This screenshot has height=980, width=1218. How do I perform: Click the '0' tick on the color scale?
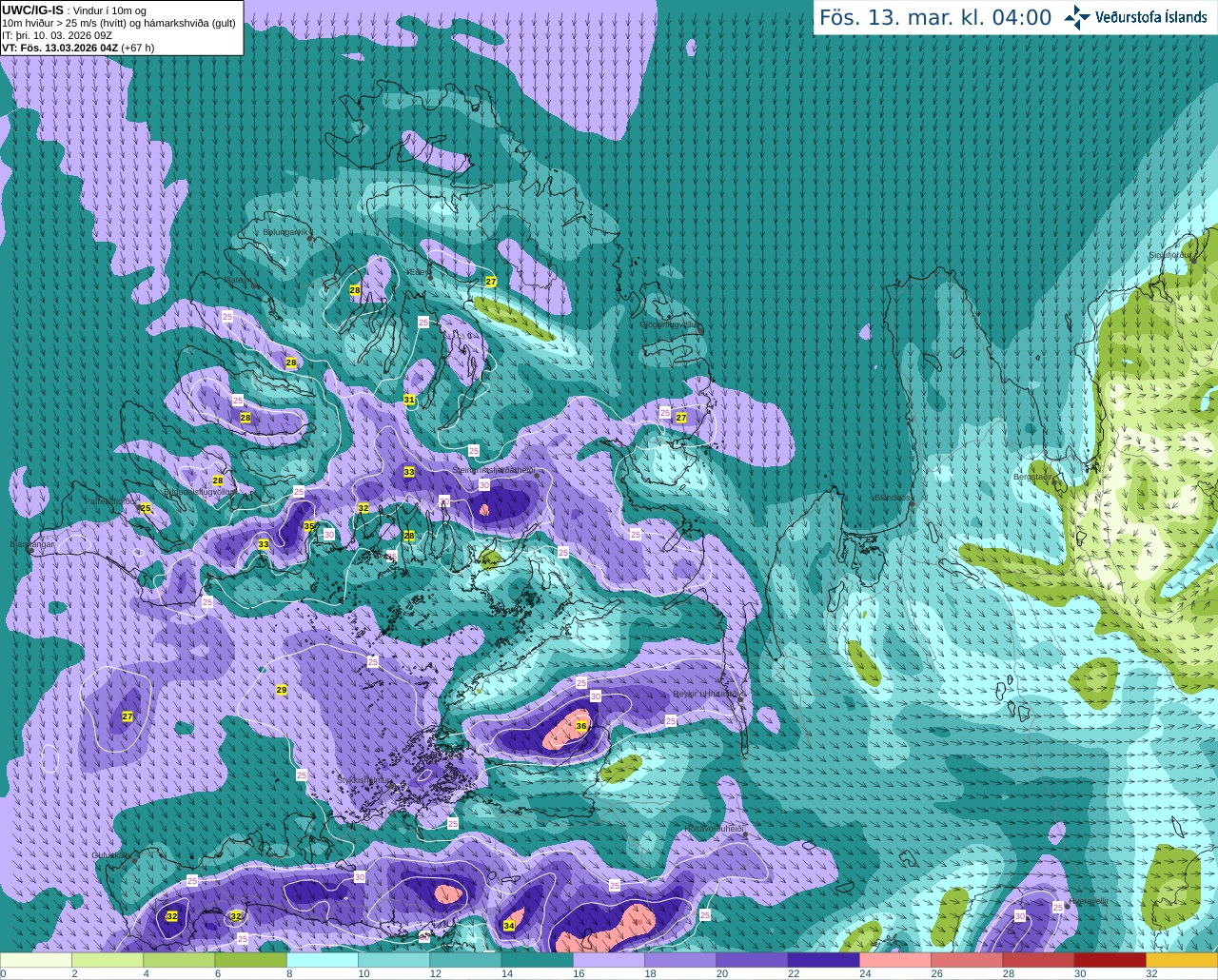[x=4, y=973]
